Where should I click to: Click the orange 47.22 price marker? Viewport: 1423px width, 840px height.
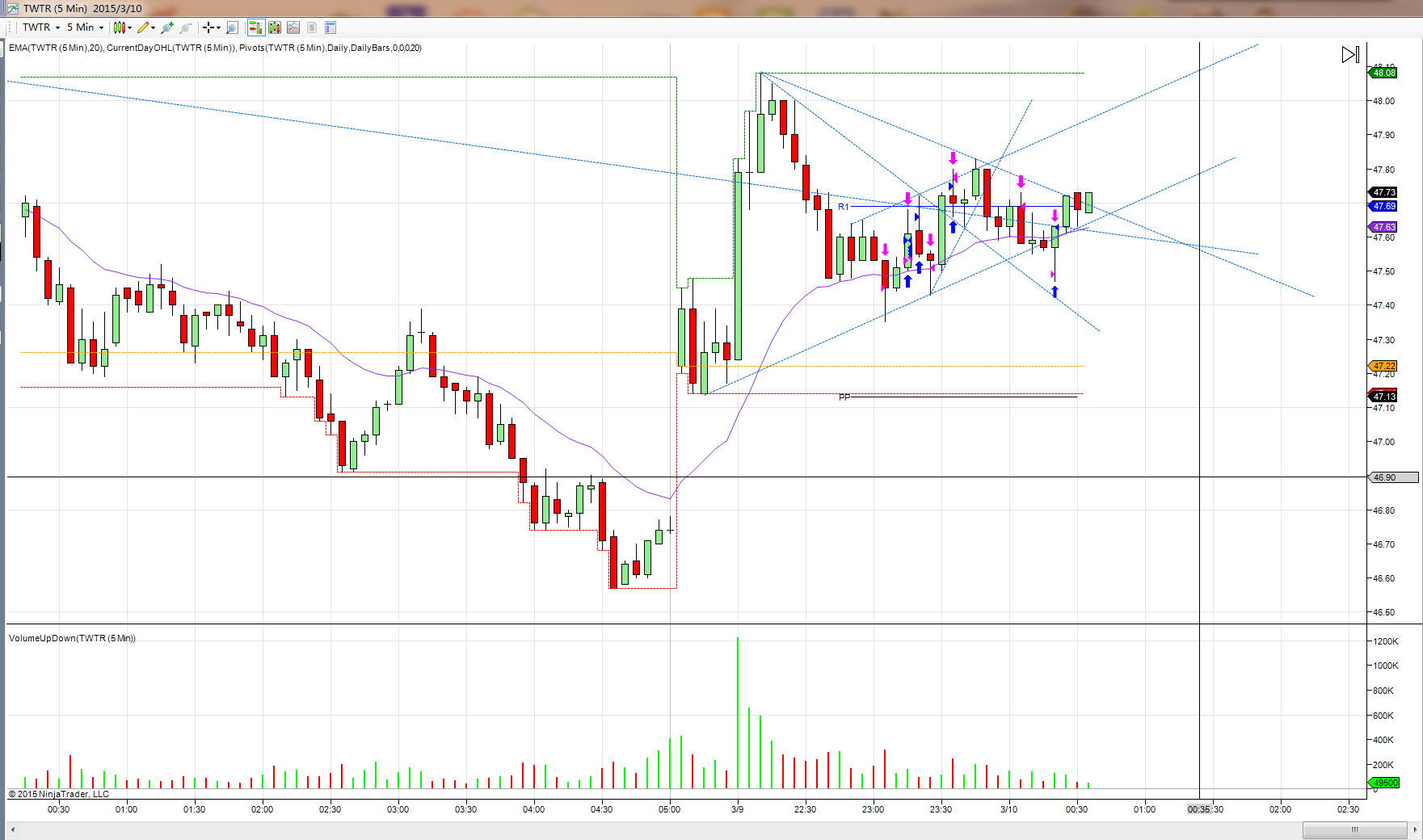(x=1383, y=366)
